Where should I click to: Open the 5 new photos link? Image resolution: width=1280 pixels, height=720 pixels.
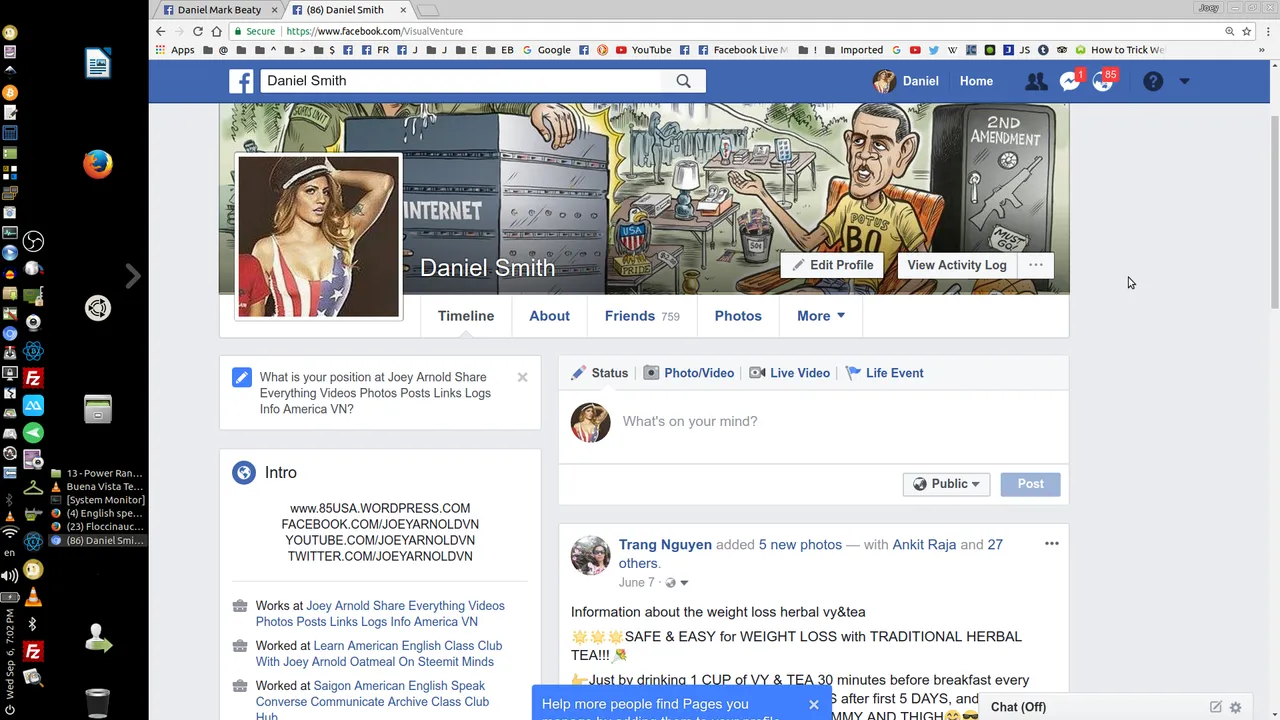pos(800,545)
